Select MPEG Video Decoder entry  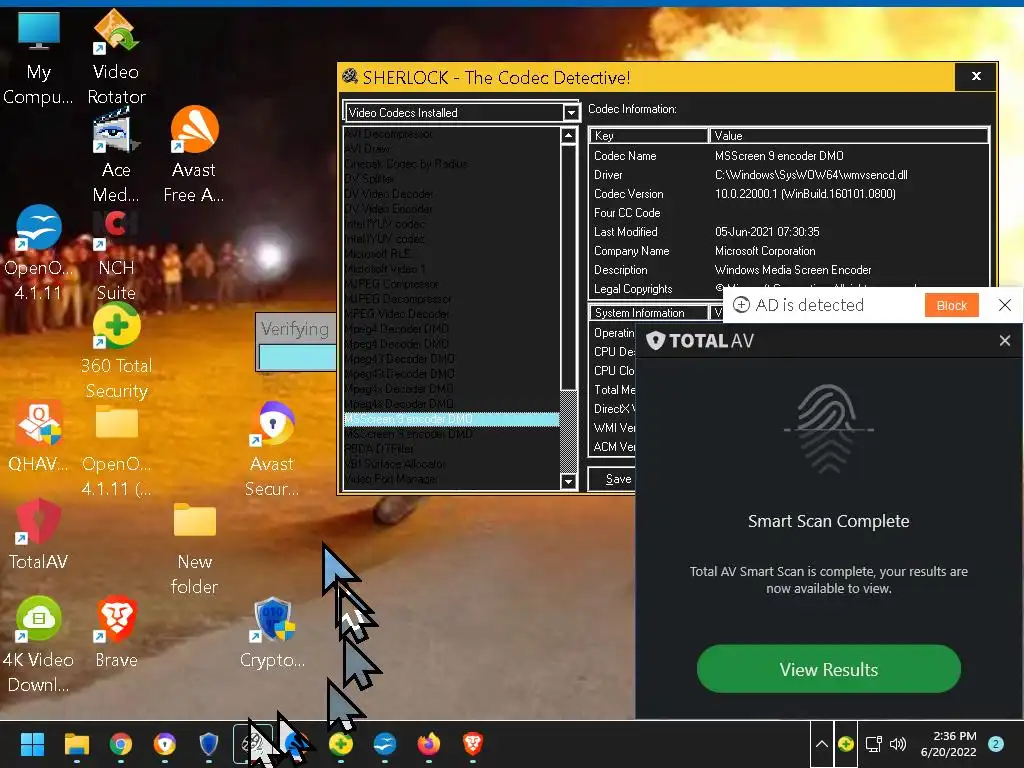pyautogui.click(x=452, y=314)
